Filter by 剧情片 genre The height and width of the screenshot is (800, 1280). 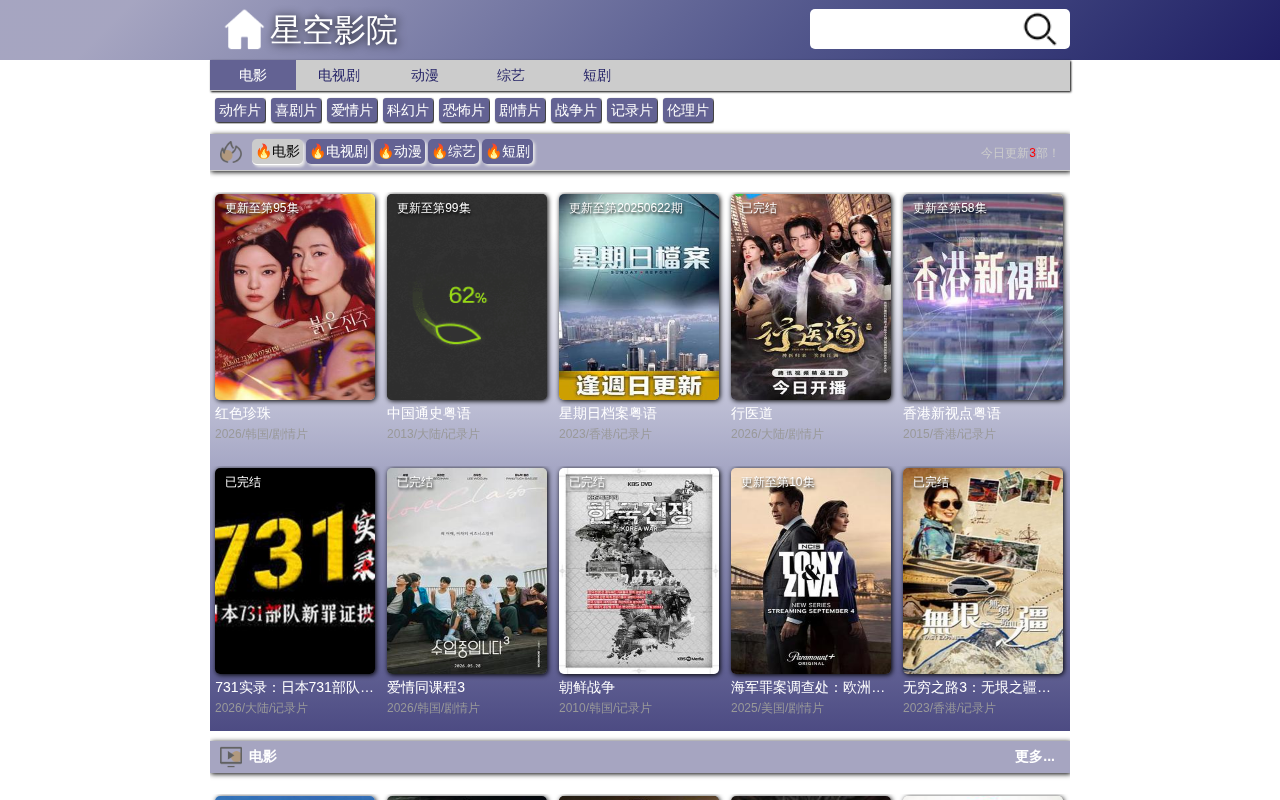coord(520,111)
